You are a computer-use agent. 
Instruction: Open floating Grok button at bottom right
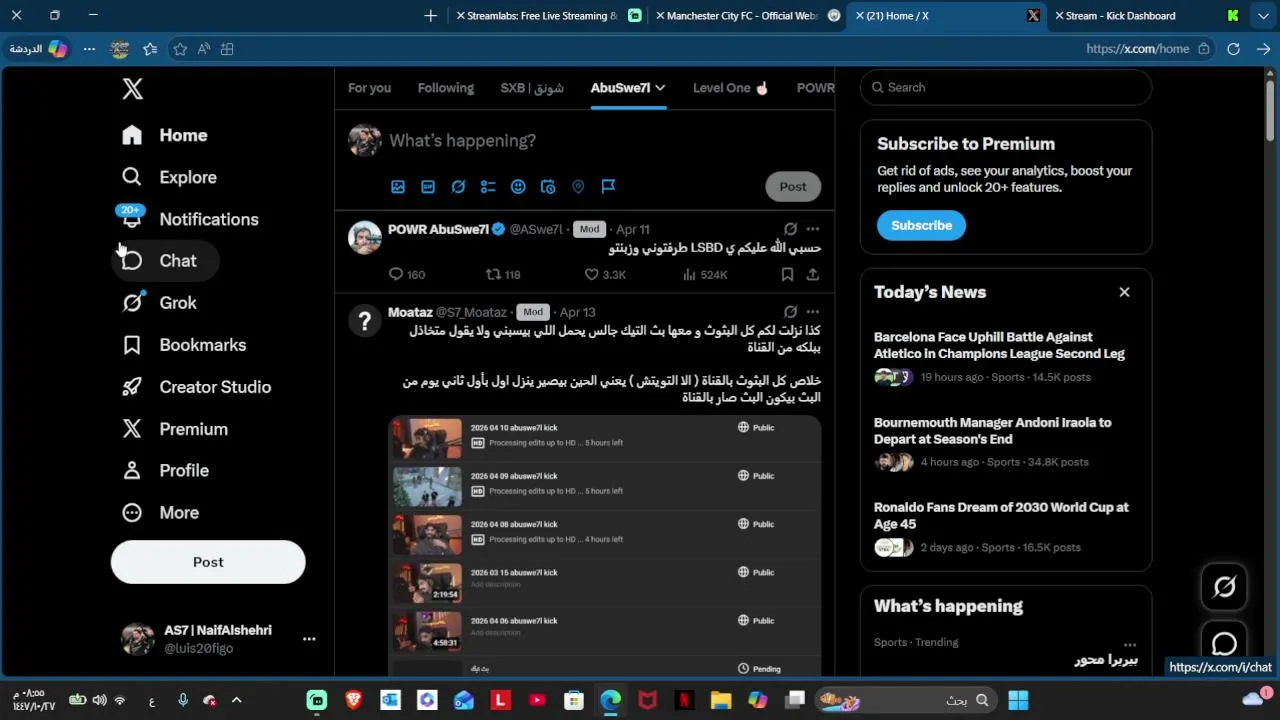point(1224,587)
